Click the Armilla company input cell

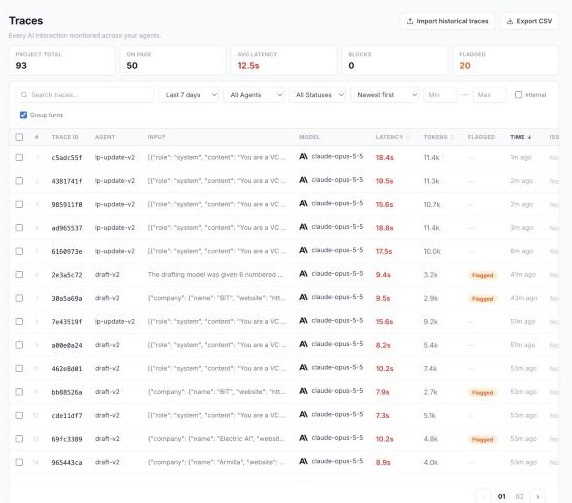(x=216, y=462)
